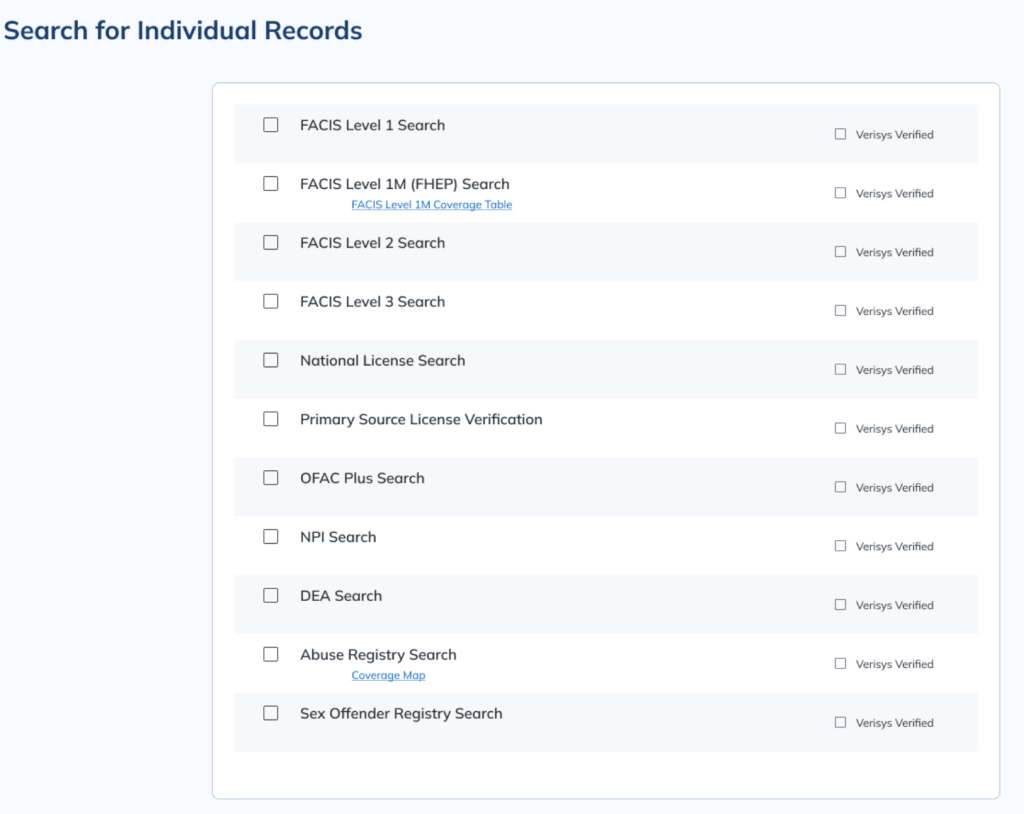Enable the OFAC Plus Search checkbox
1024x814 pixels.
[x=271, y=478]
